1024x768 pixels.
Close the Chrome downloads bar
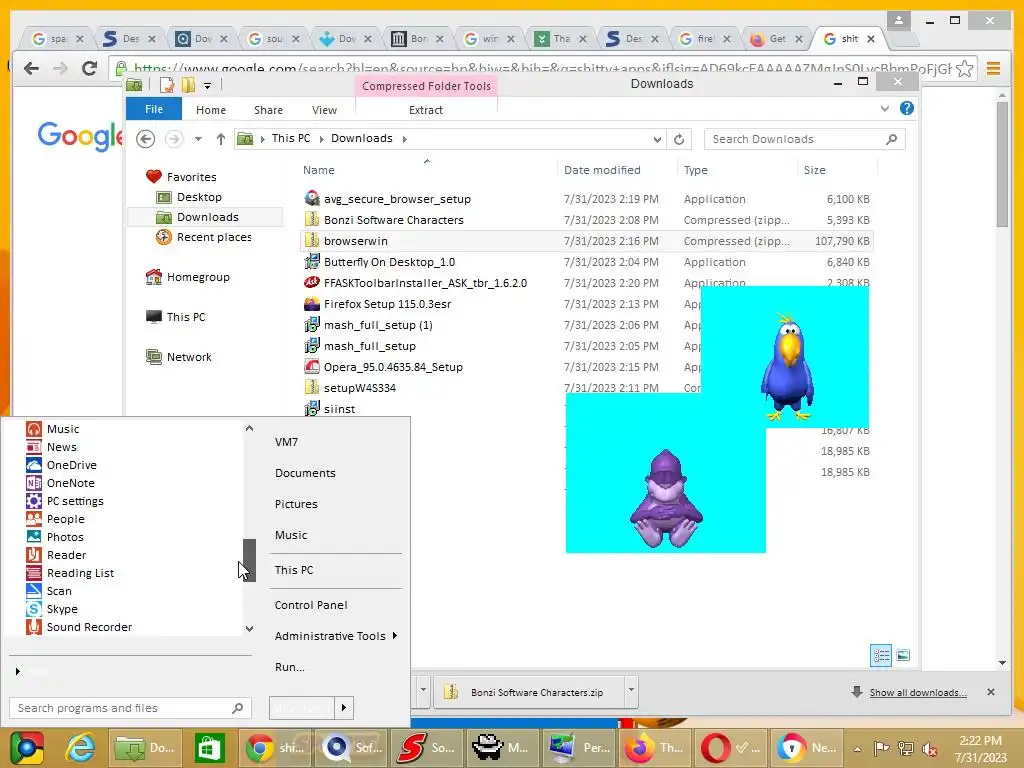click(991, 692)
